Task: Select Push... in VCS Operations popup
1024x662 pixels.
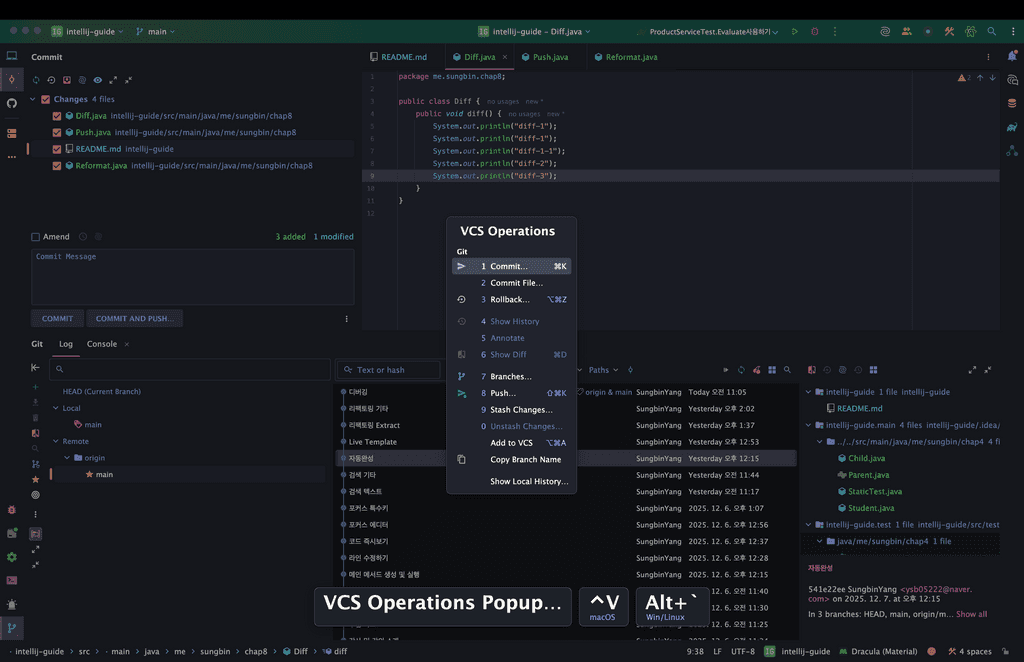Action: point(503,393)
